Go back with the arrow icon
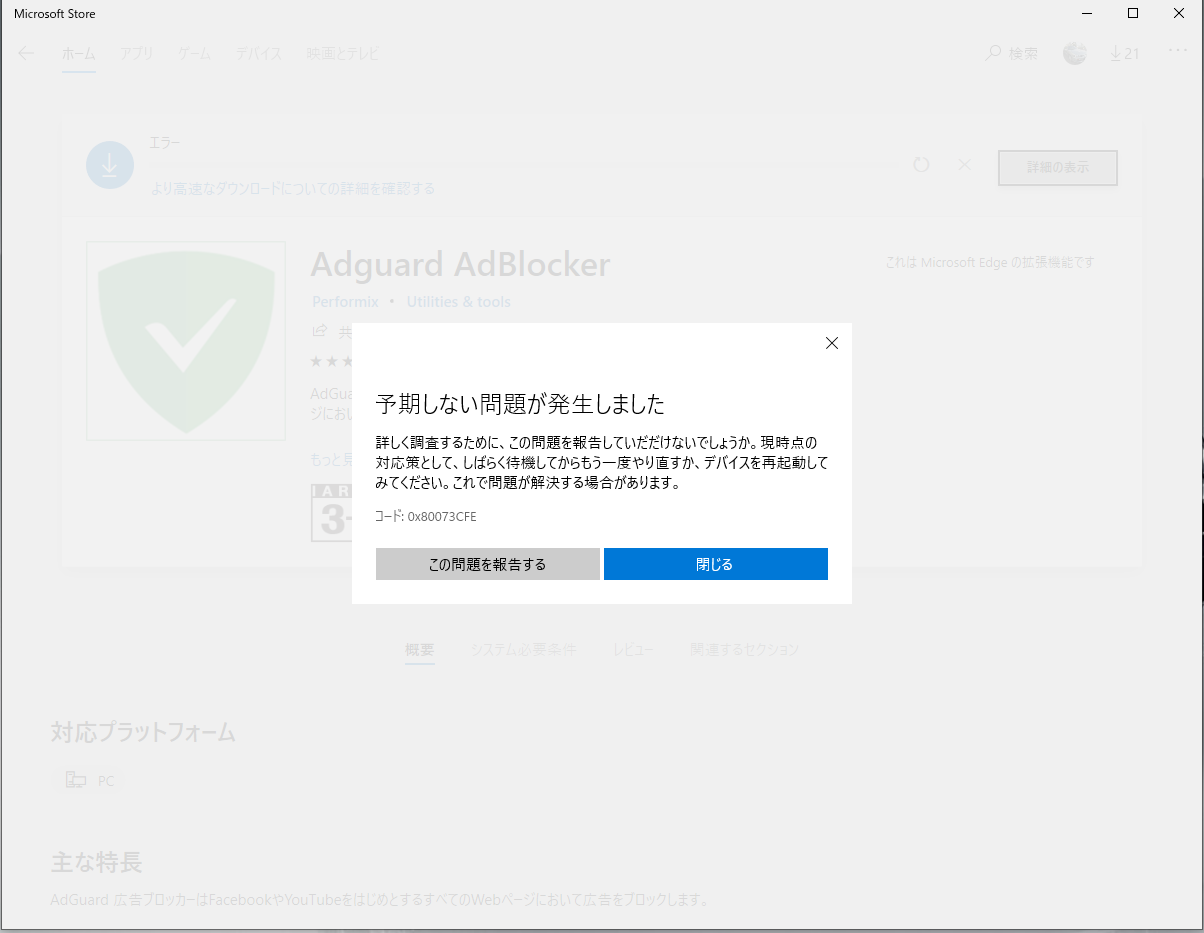Viewport: 1204px width, 933px height. (26, 54)
